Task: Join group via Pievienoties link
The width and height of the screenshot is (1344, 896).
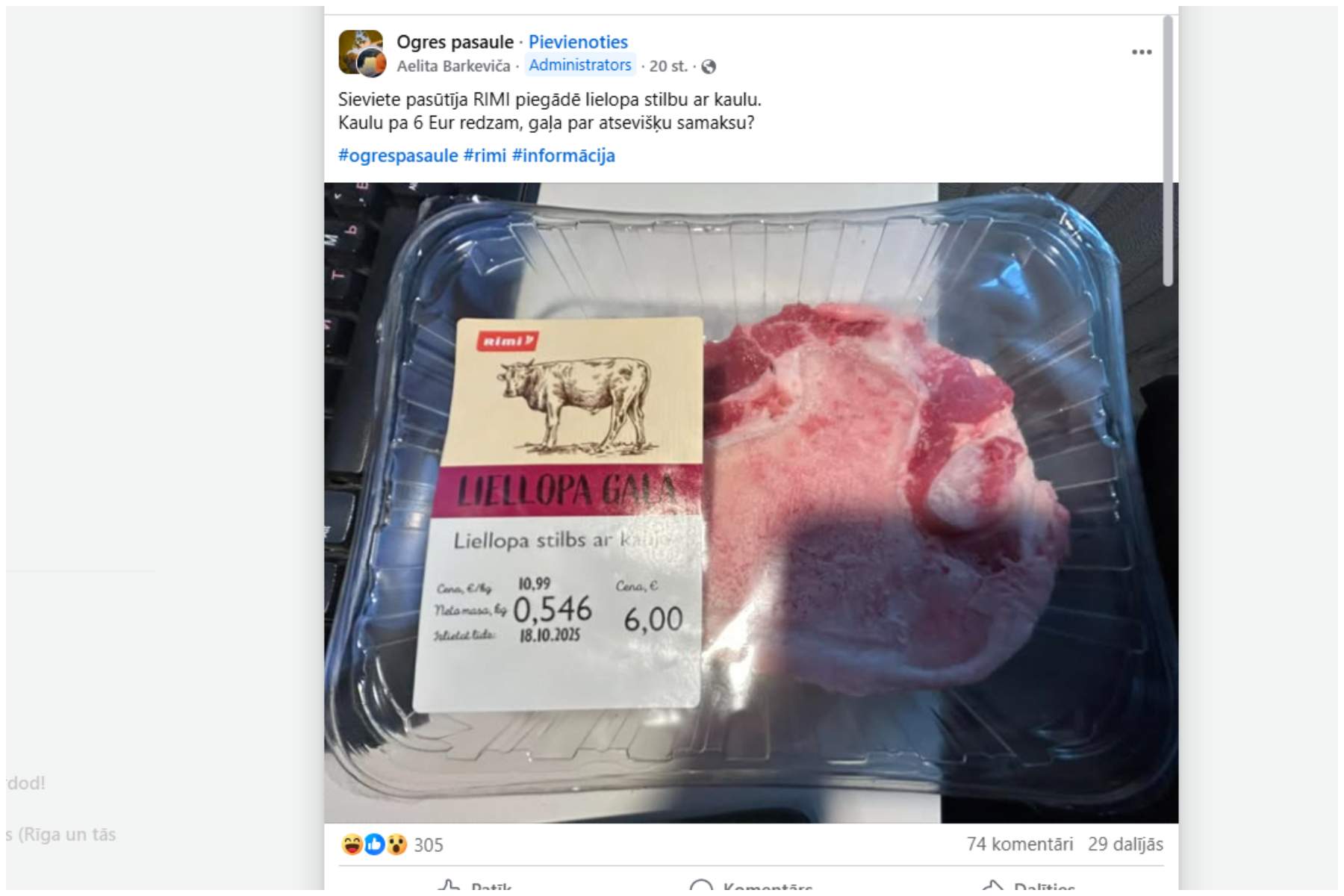Action: tap(578, 42)
